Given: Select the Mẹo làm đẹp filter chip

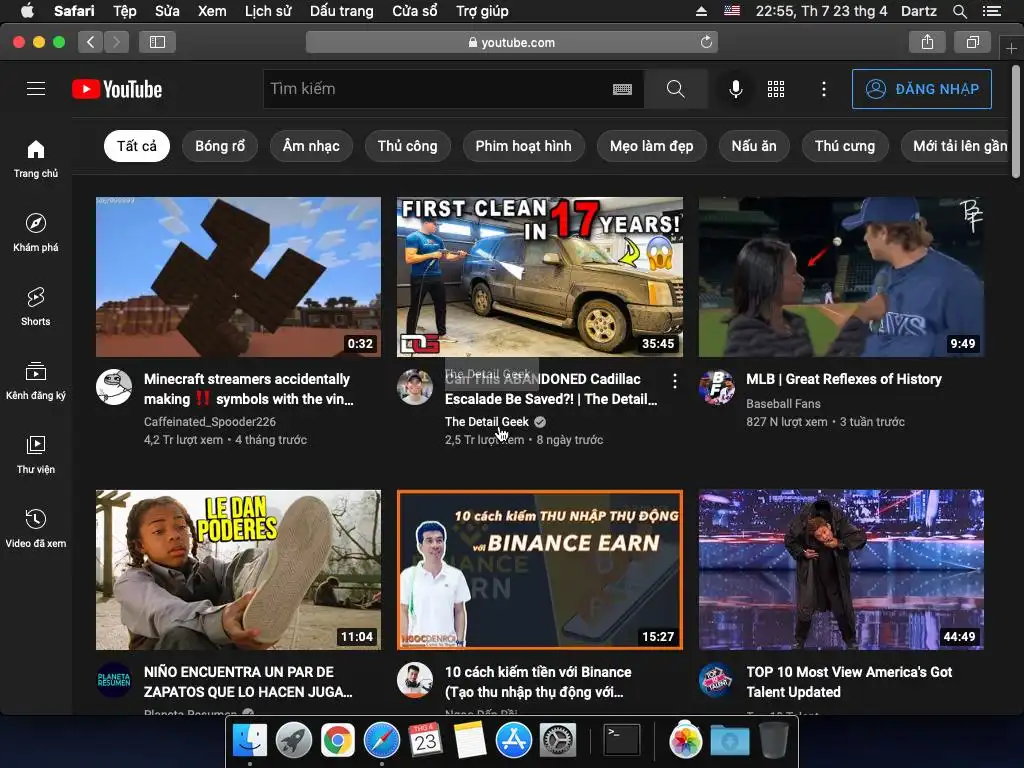Looking at the screenshot, I should [x=652, y=146].
